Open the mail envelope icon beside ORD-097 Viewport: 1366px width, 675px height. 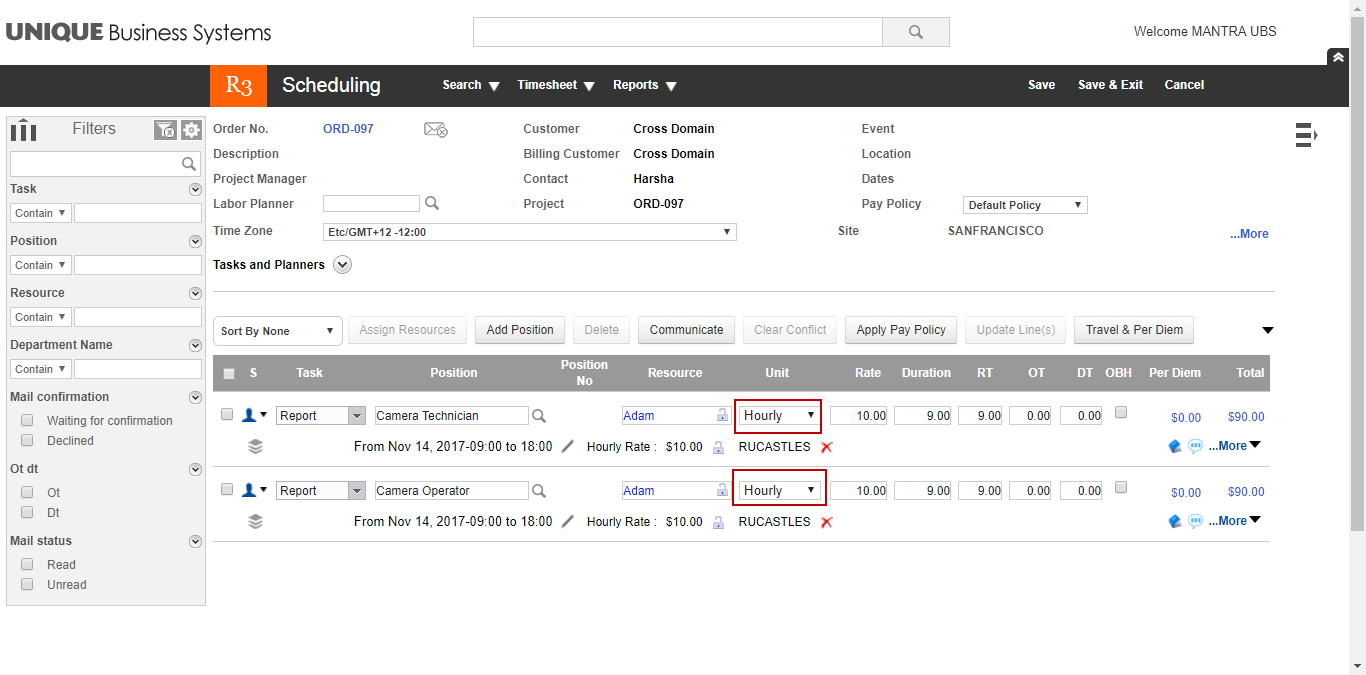[x=435, y=129]
